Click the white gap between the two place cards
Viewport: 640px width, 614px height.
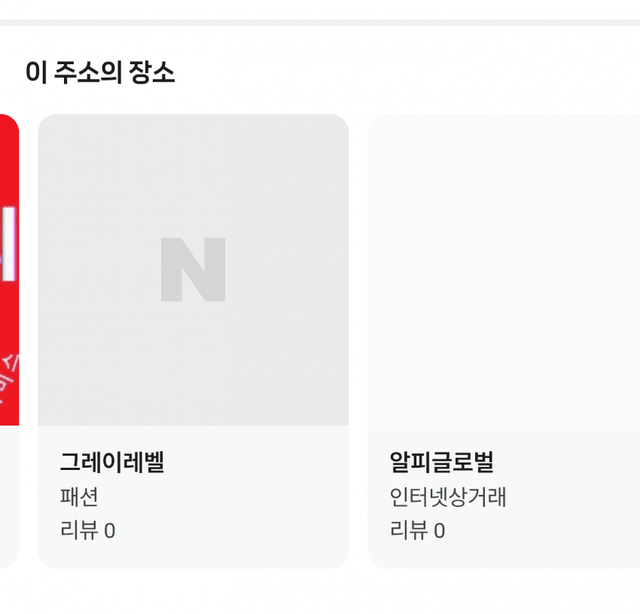[x=358, y=340]
